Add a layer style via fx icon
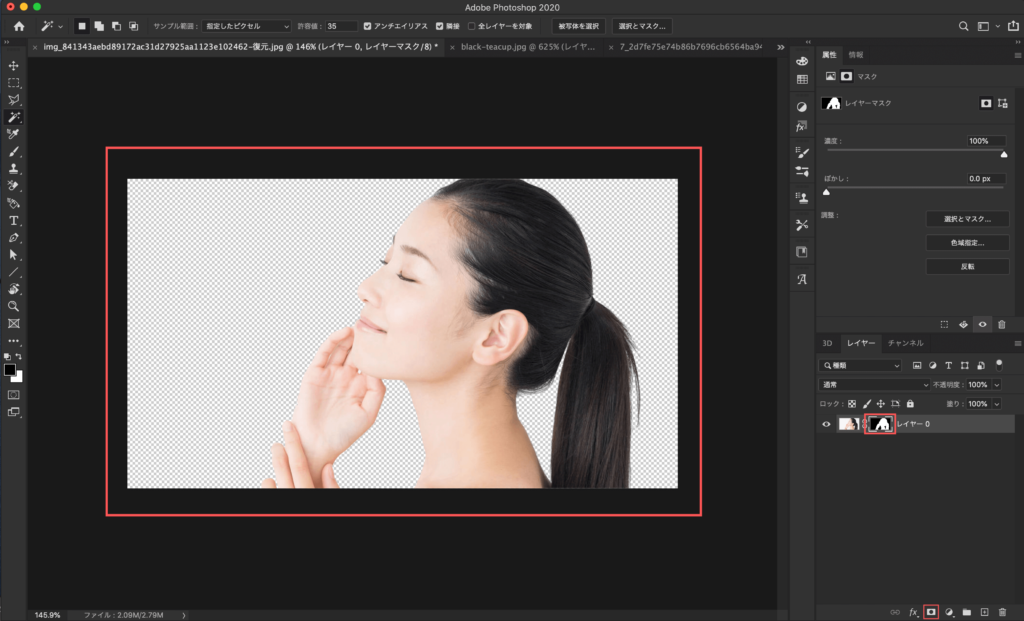1024x621 pixels. coord(913,612)
